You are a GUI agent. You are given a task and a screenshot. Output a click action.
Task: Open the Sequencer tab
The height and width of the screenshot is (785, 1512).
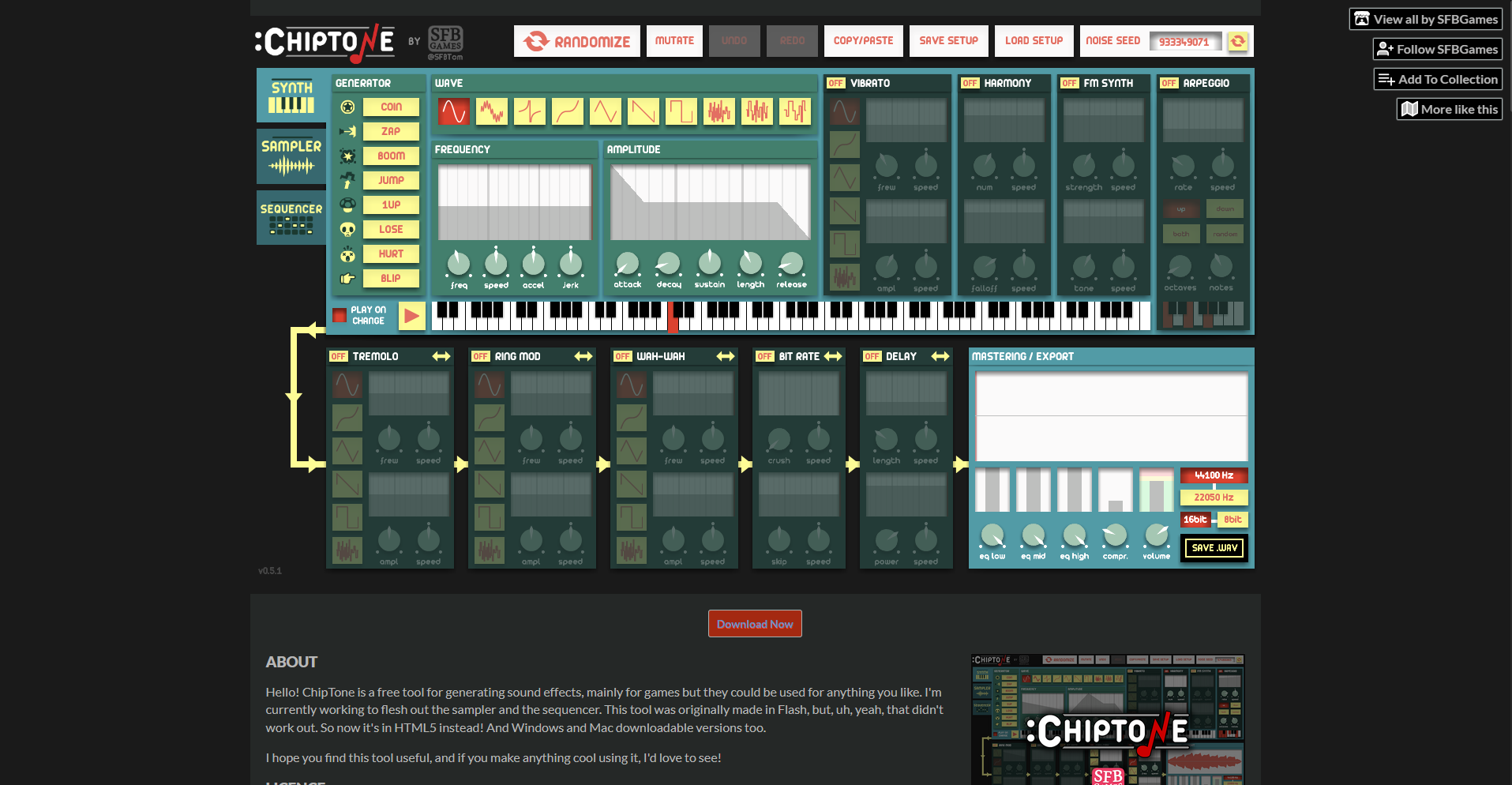[291, 217]
